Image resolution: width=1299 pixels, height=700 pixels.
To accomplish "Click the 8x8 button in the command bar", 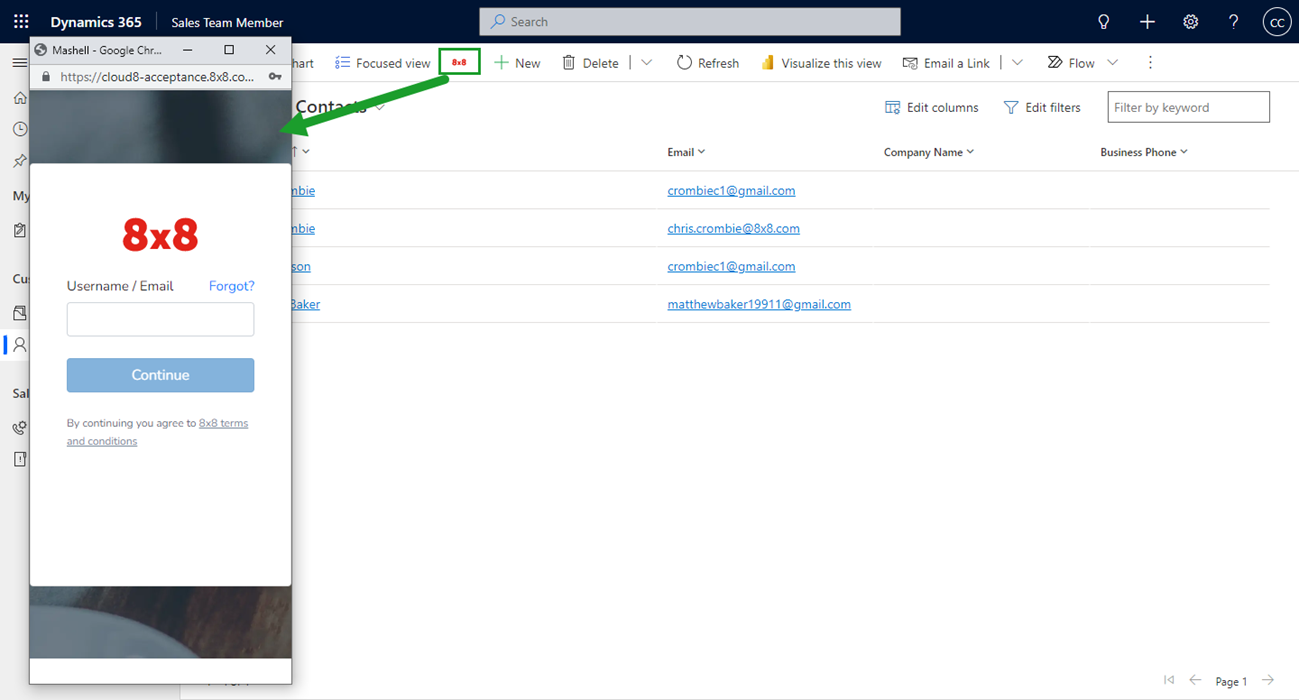I will click(x=460, y=61).
